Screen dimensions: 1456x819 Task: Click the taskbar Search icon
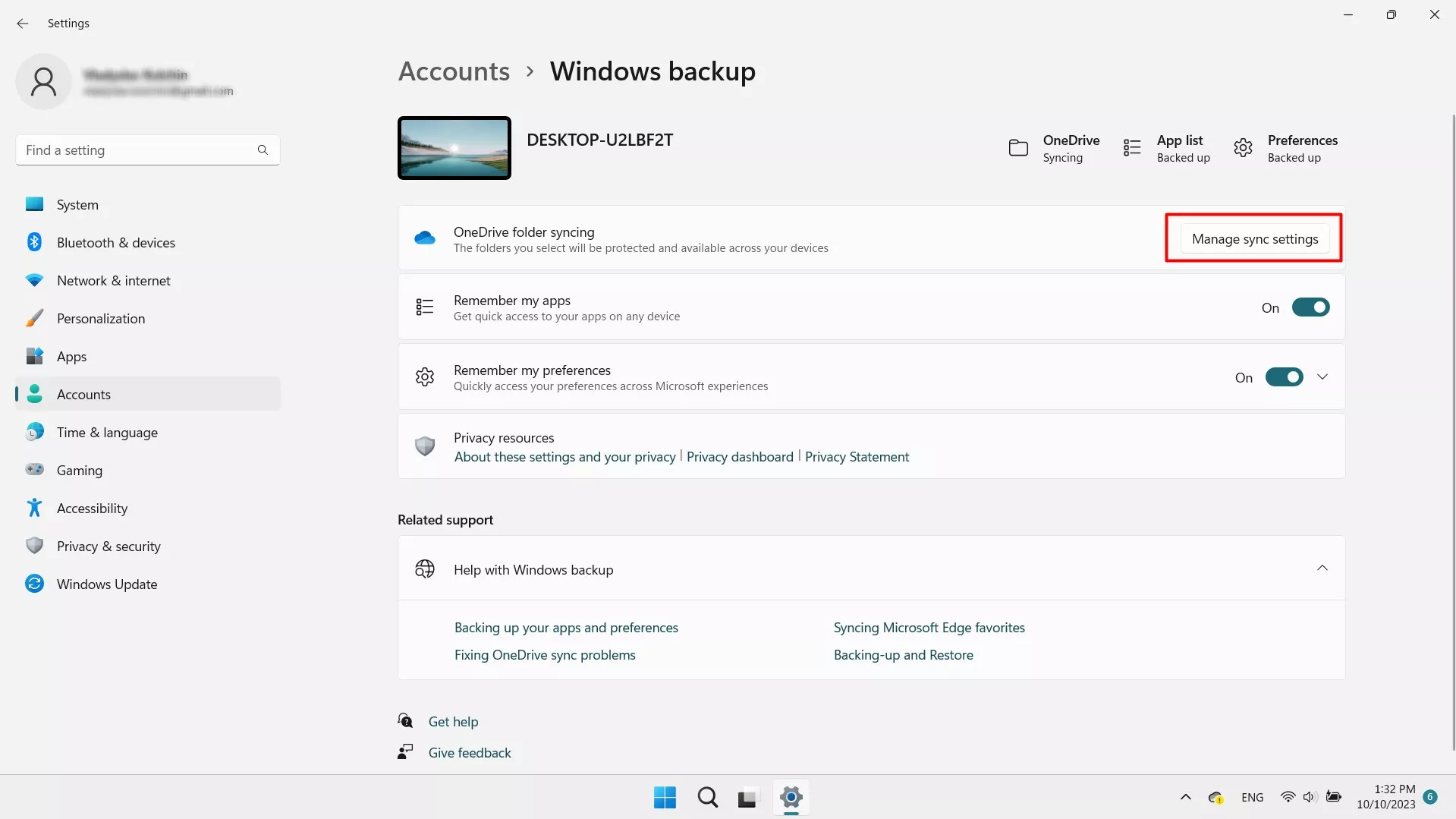coord(707,797)
